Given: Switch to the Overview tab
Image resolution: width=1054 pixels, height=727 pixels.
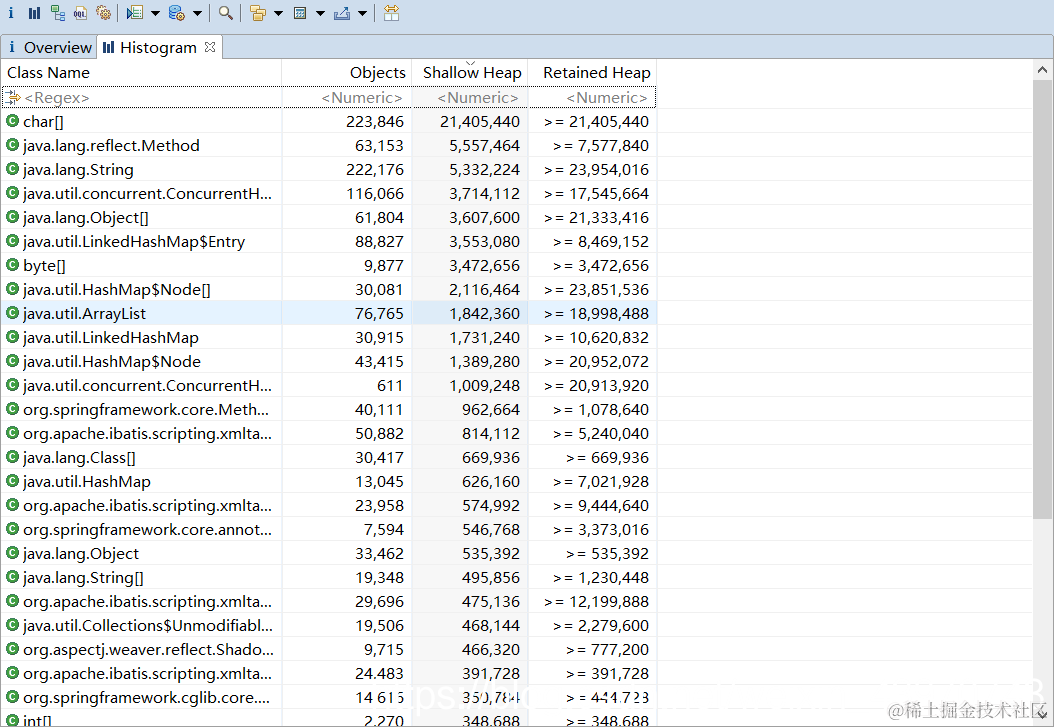Looking at the screenshot, I should 50,48.
